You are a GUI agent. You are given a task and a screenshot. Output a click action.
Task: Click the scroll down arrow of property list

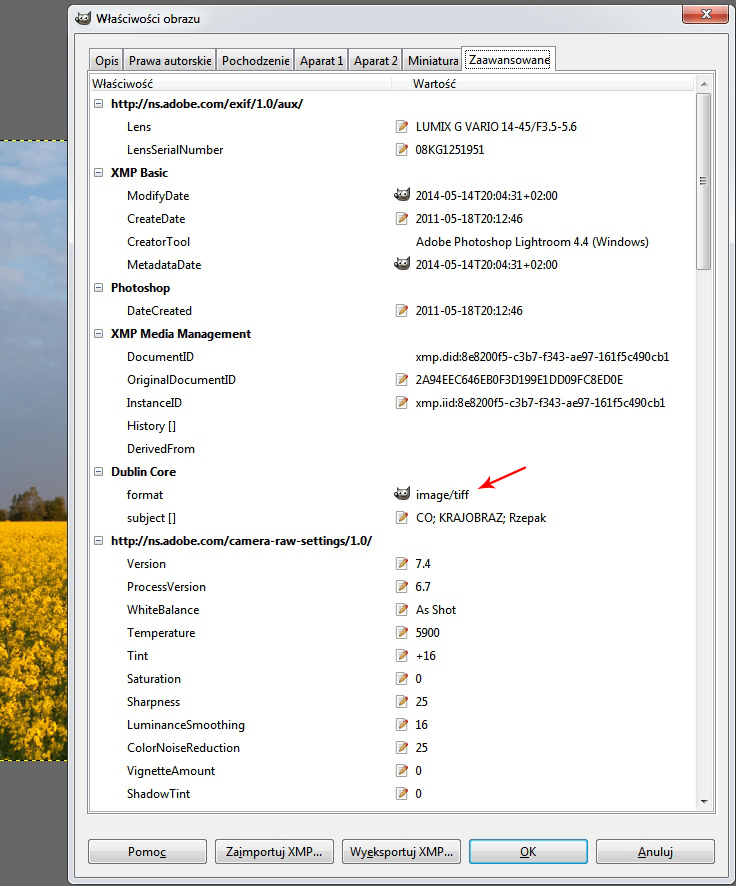(x=703, y=801)
